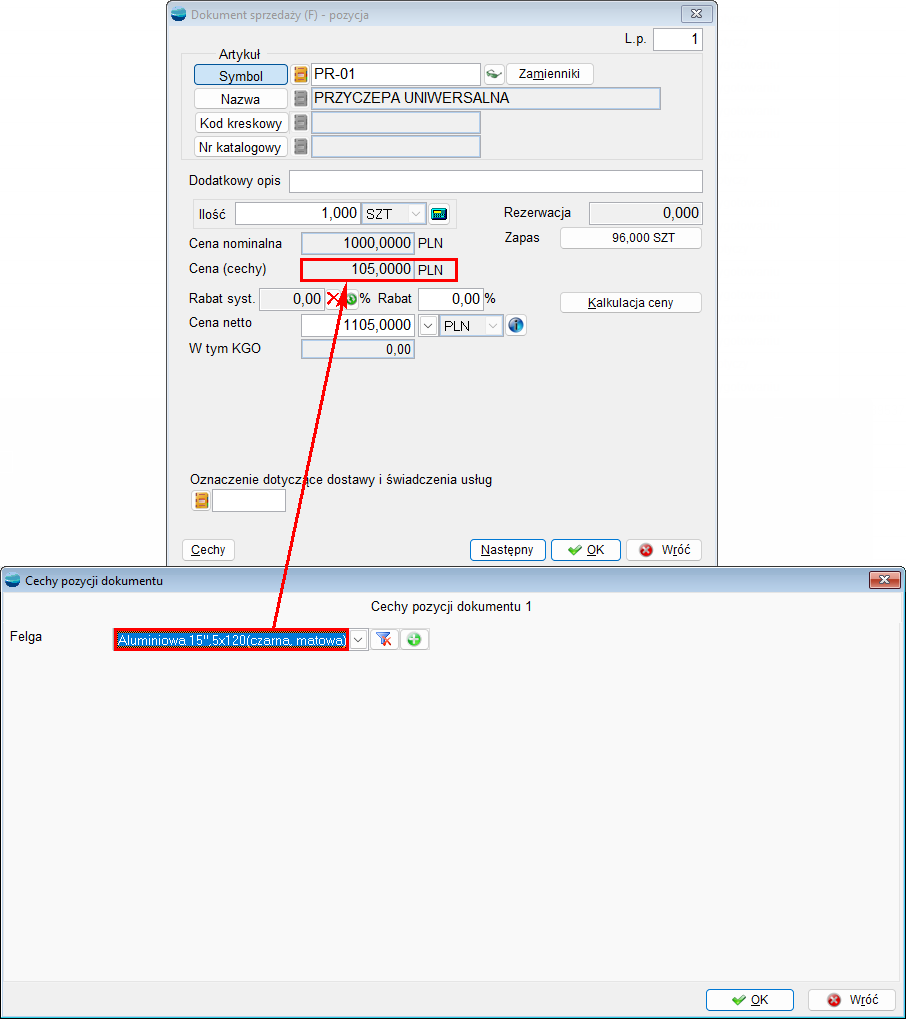The width and height of the screenshot is (906, 1019).
Task: Expand the Felga dropdown list
Action: click(358, 640)
